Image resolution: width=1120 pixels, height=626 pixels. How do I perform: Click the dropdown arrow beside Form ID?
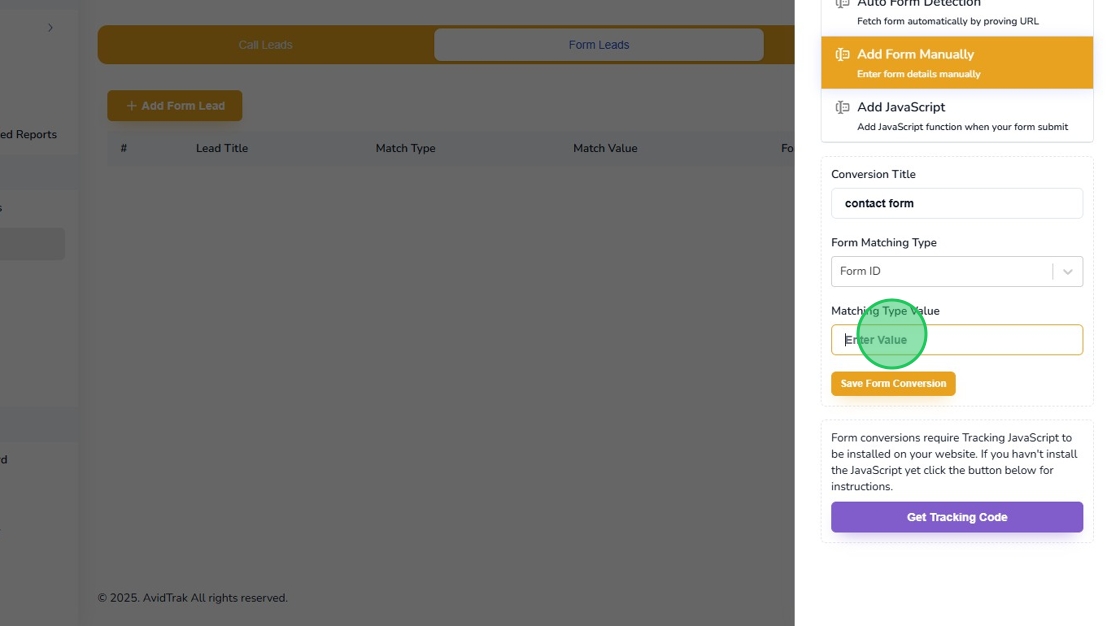[x=1067, y=272]
